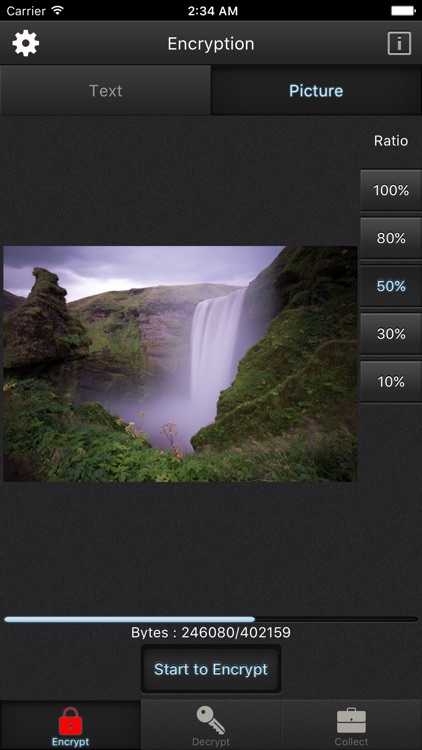Image resolution: width=422 pixels, height=750 pixels.
Task: Choose the 80% ratio option
Action: [391, 238]
